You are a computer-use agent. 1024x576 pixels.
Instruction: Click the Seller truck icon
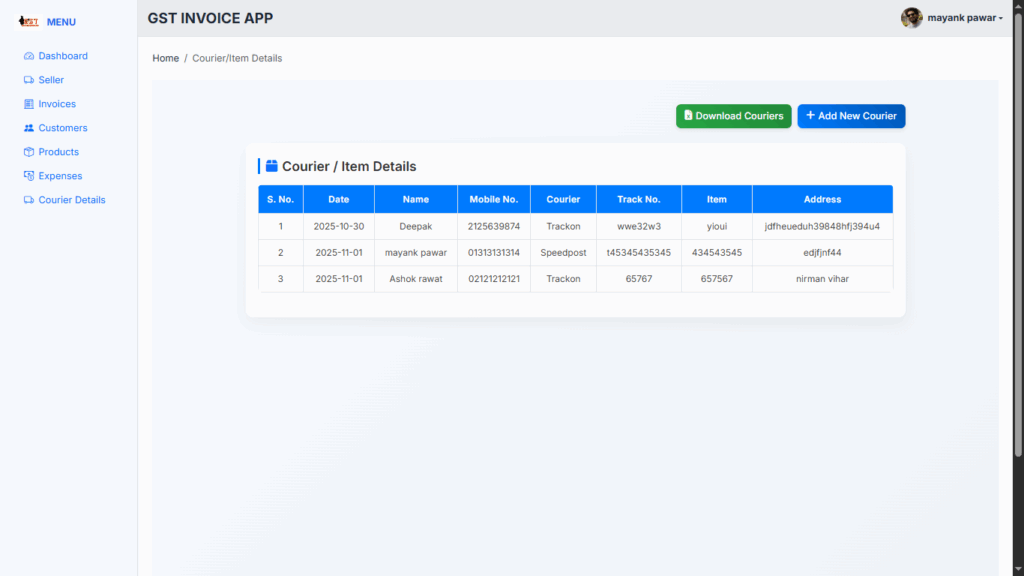click(29, 80)
